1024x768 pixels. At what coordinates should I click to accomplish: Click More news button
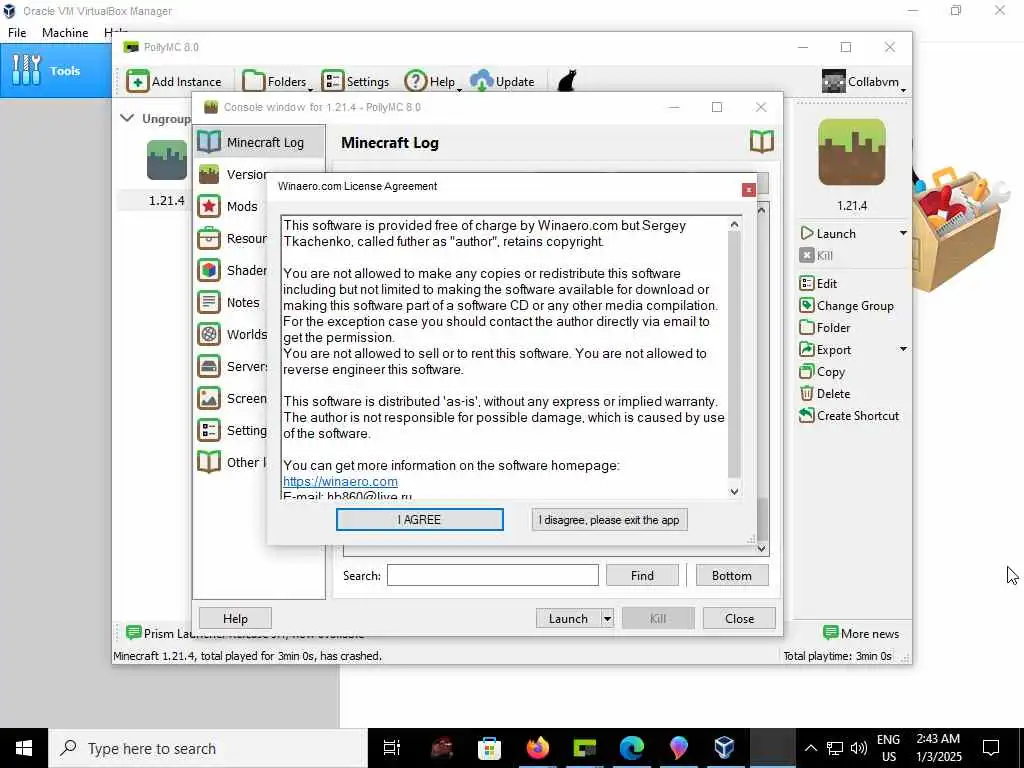pos(861,633)
